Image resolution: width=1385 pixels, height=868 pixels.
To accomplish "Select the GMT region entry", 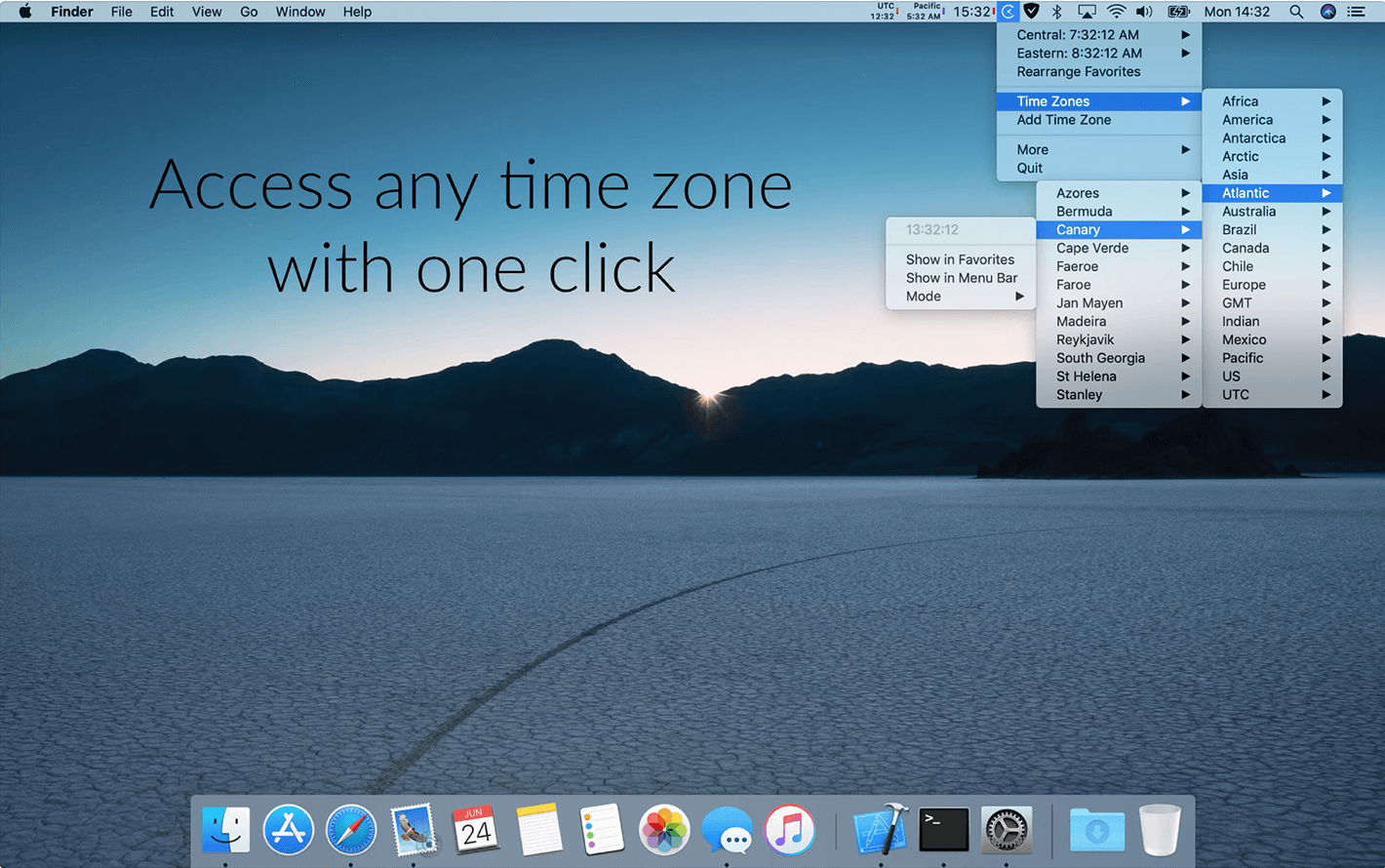I will click(1272, 303).
